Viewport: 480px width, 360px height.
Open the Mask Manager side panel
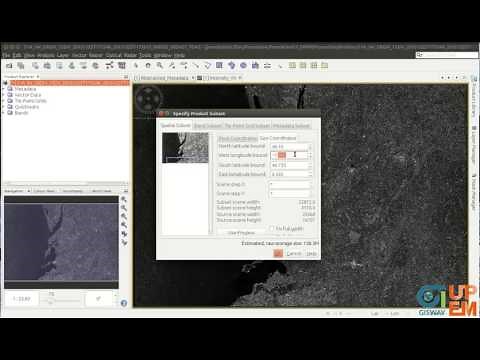click(x=474, y=192)
